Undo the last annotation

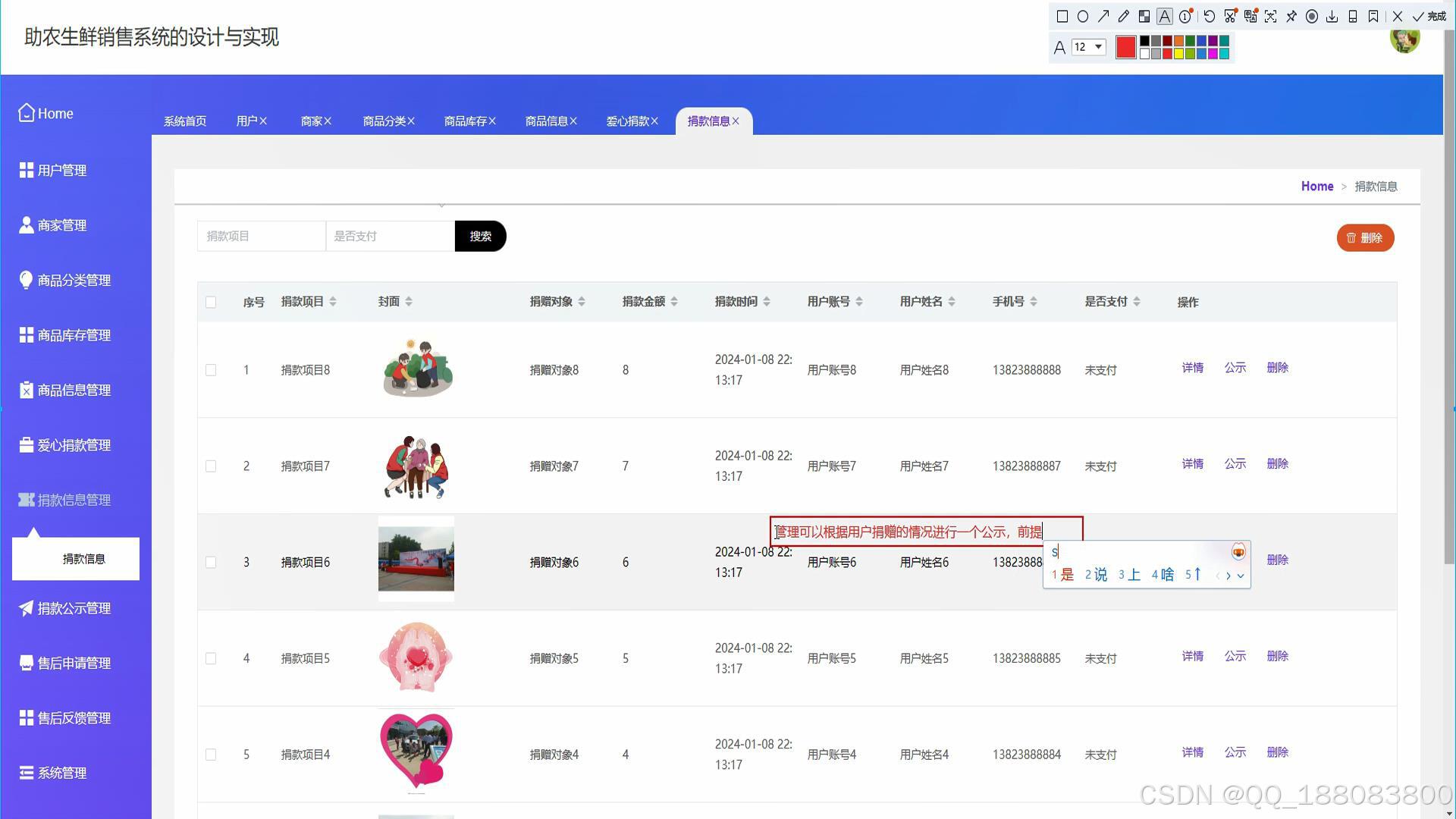(x=1209, y=17)
